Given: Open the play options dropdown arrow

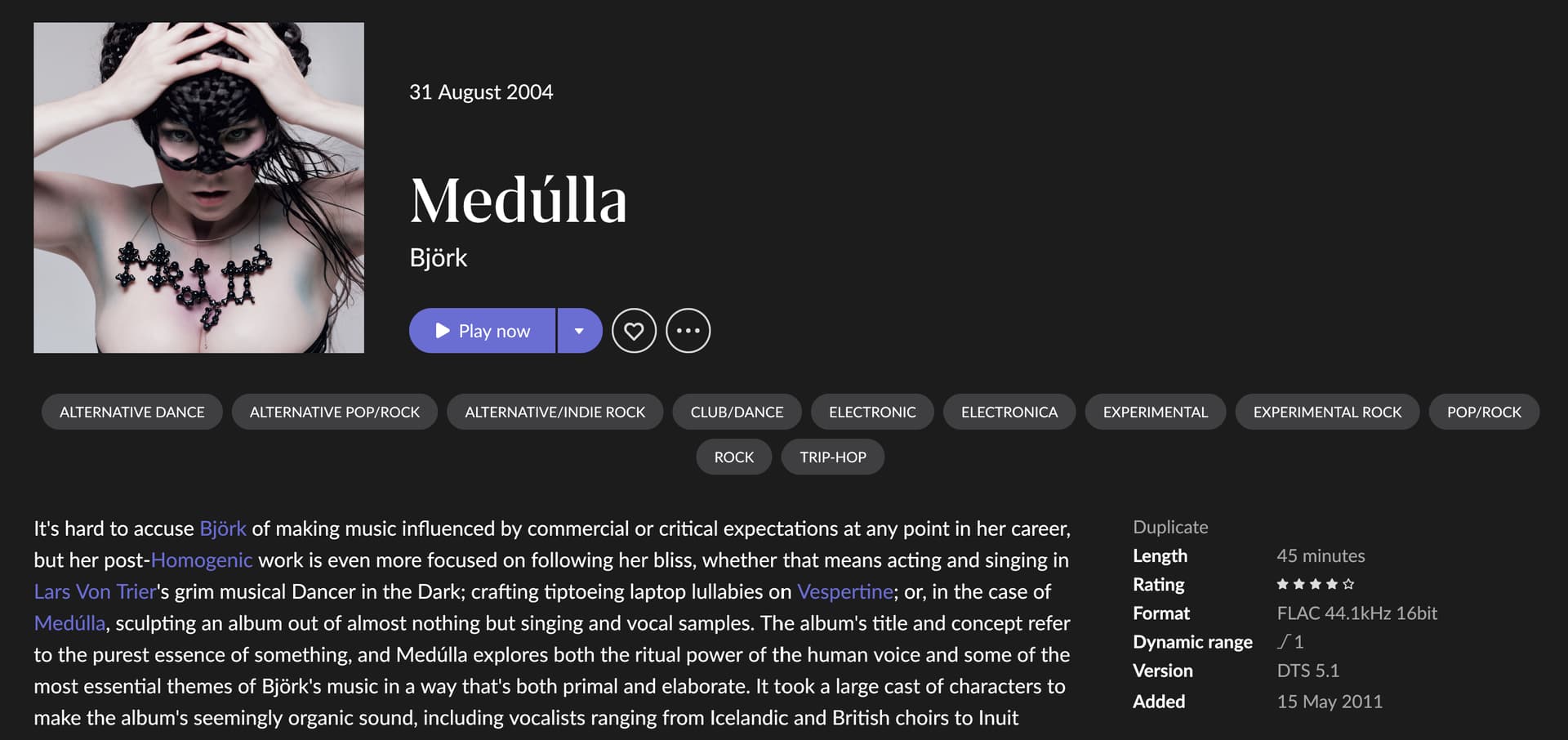Looking at the screenshot, I should coord(580,331).
